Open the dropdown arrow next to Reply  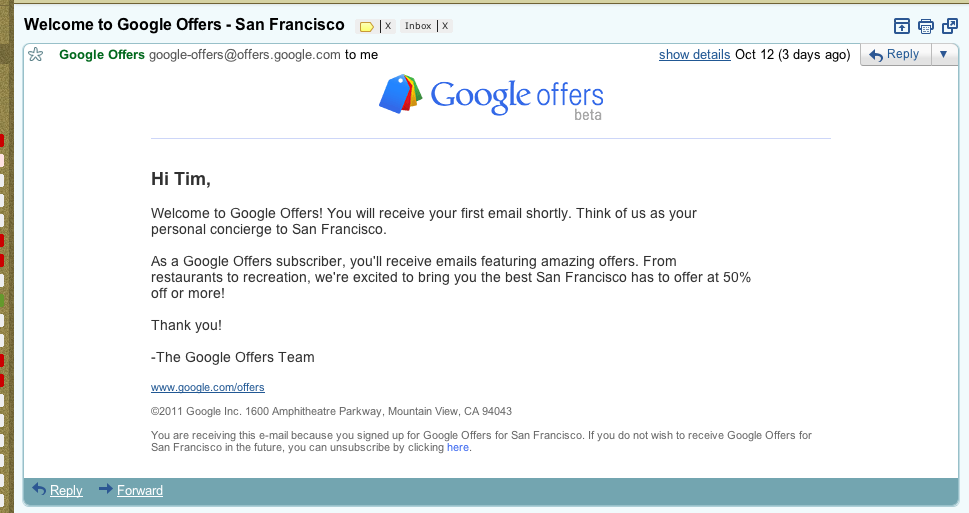click(x=944, y=55)
